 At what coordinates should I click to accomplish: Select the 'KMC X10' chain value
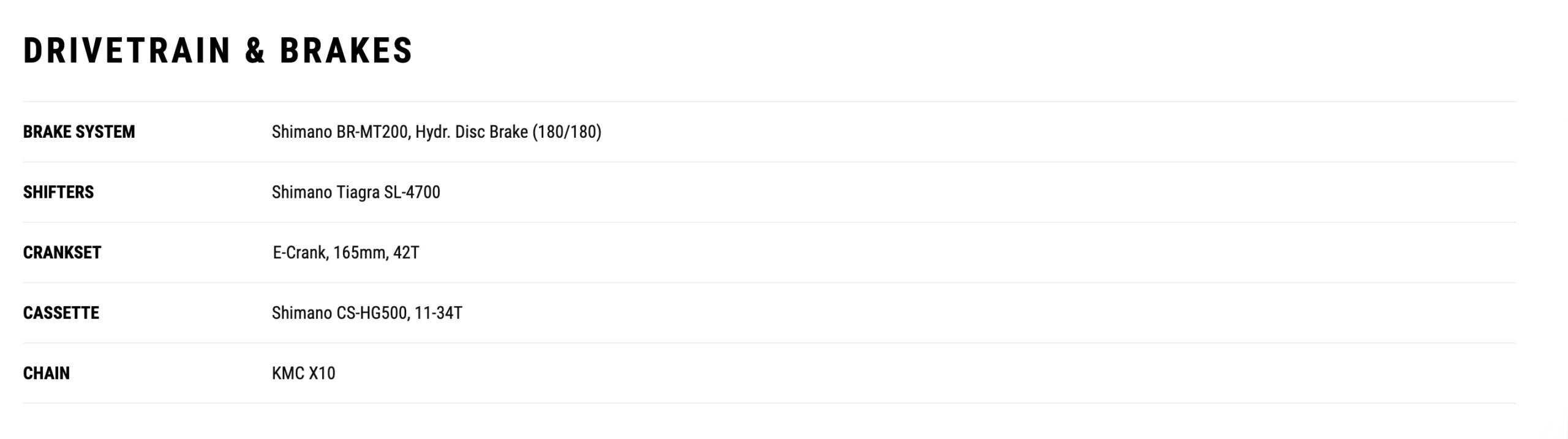click(303, 373)
